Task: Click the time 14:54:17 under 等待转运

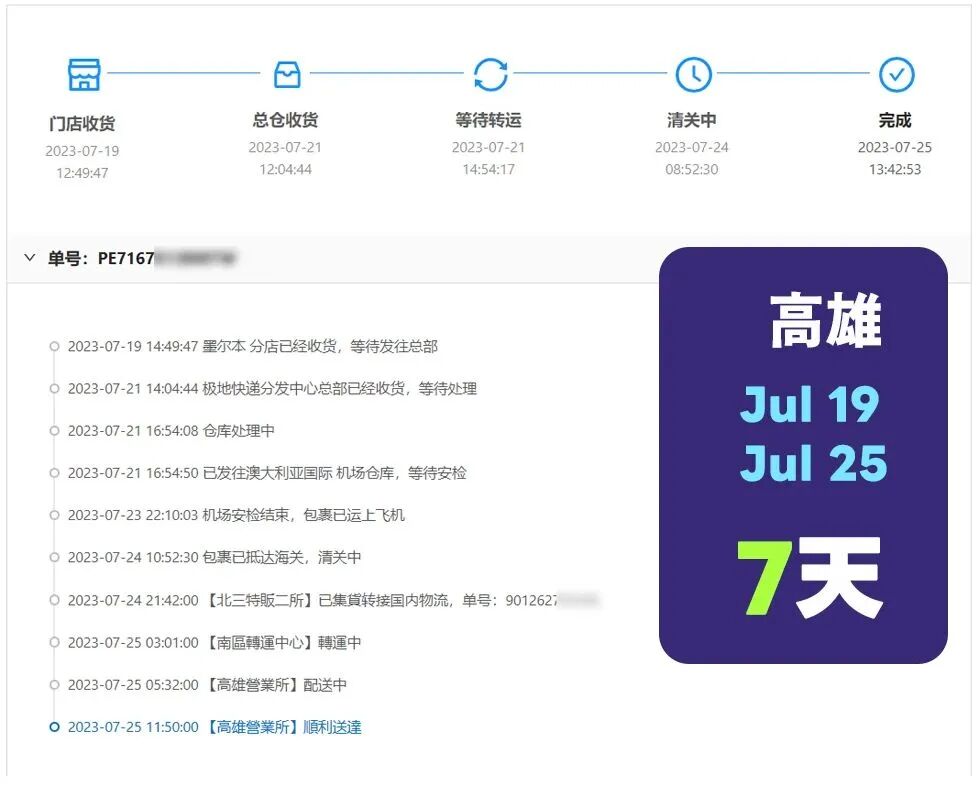Action: click(488, 169)
